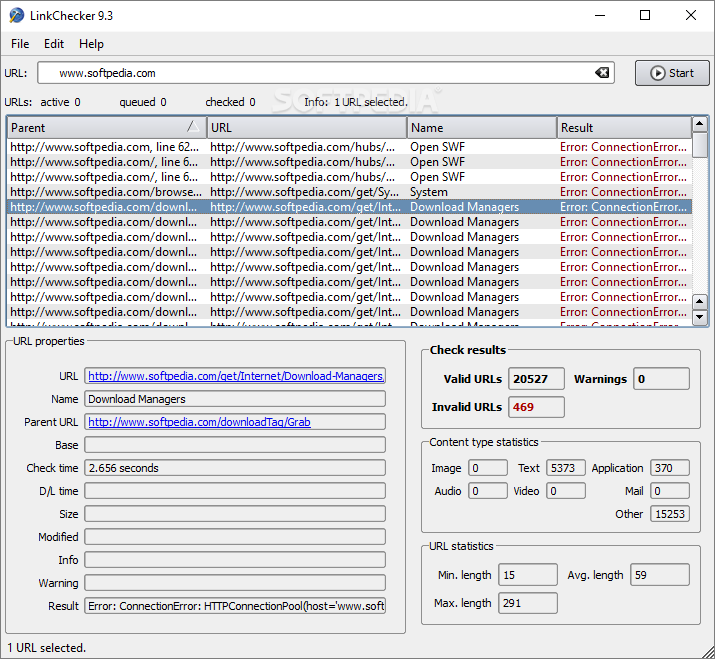
Task: Open the Parent URL downloadTag/Grab link
Action: pos(199,422)
